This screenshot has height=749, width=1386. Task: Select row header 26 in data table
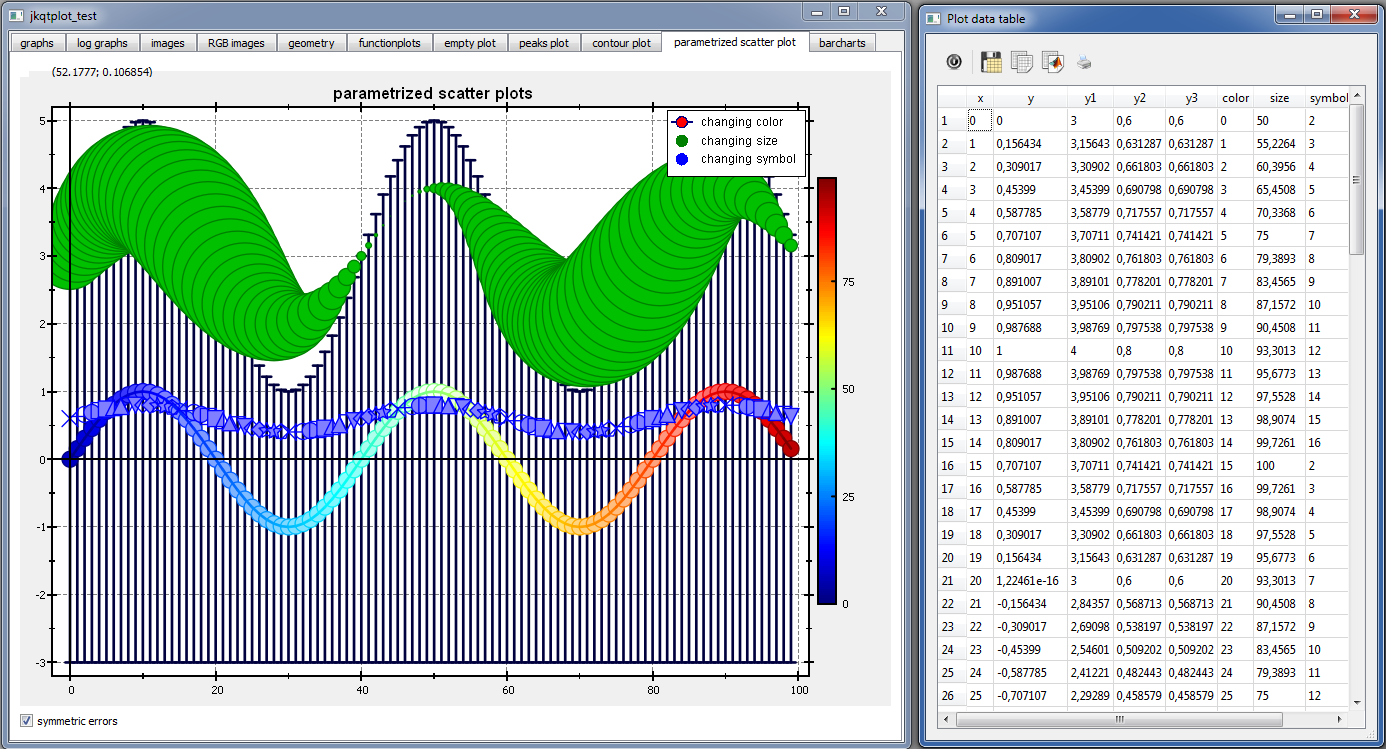[x=952, y=696]
